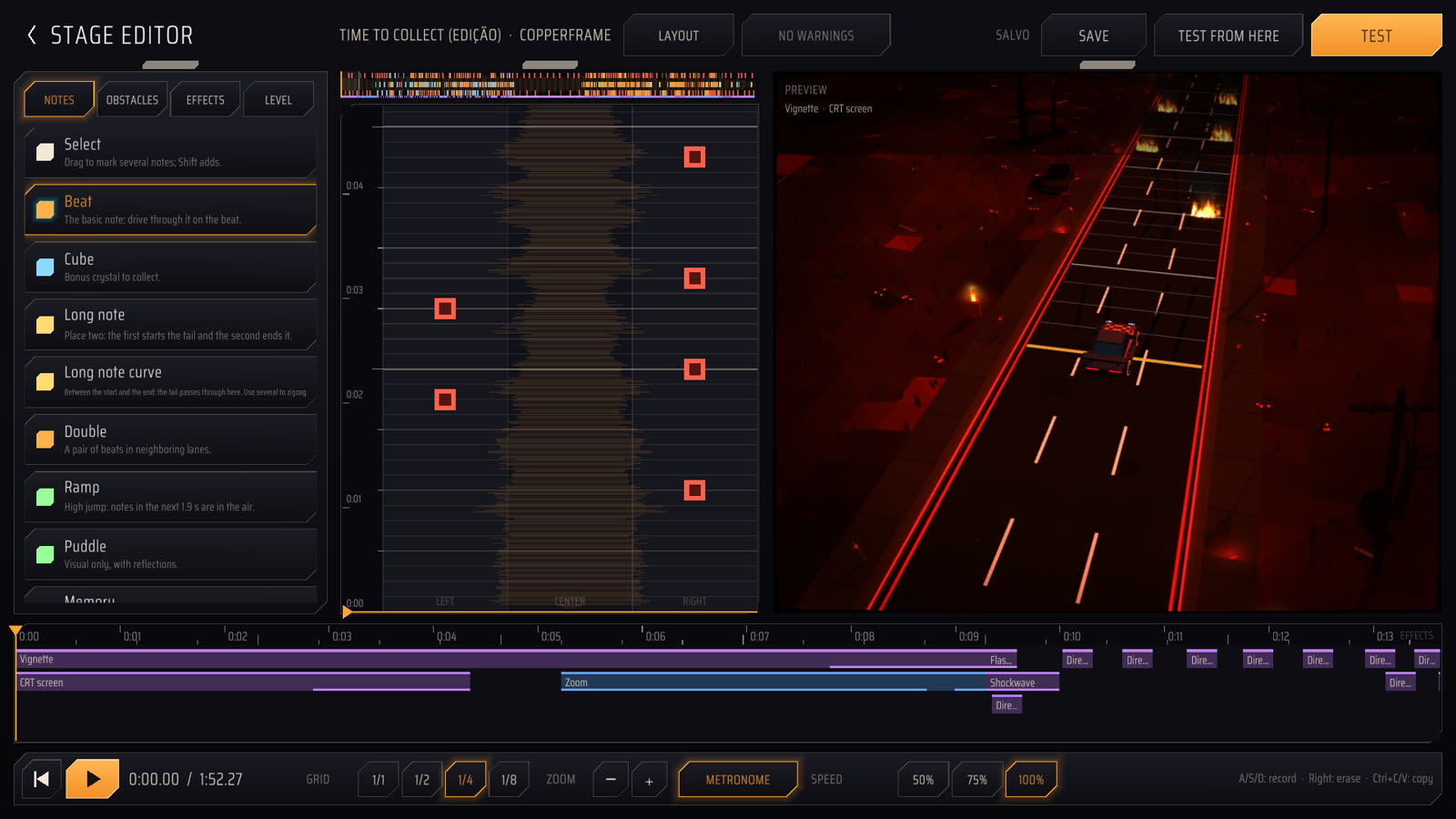Start playback with the play button

pyautogui.click(x=92, y=779)
